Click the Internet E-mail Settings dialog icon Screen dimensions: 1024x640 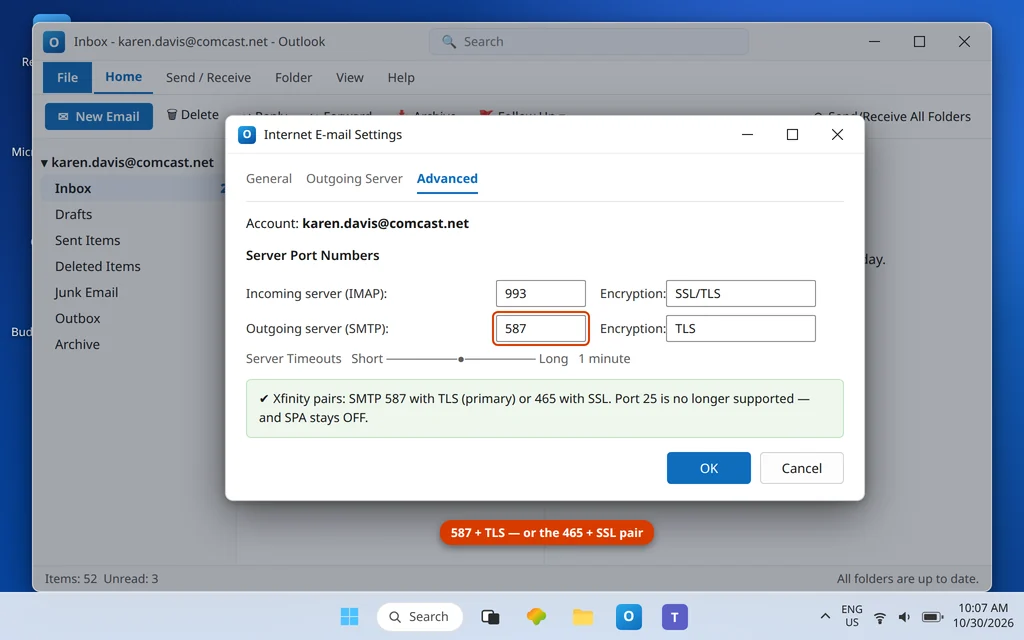click(x=247, y=135)
